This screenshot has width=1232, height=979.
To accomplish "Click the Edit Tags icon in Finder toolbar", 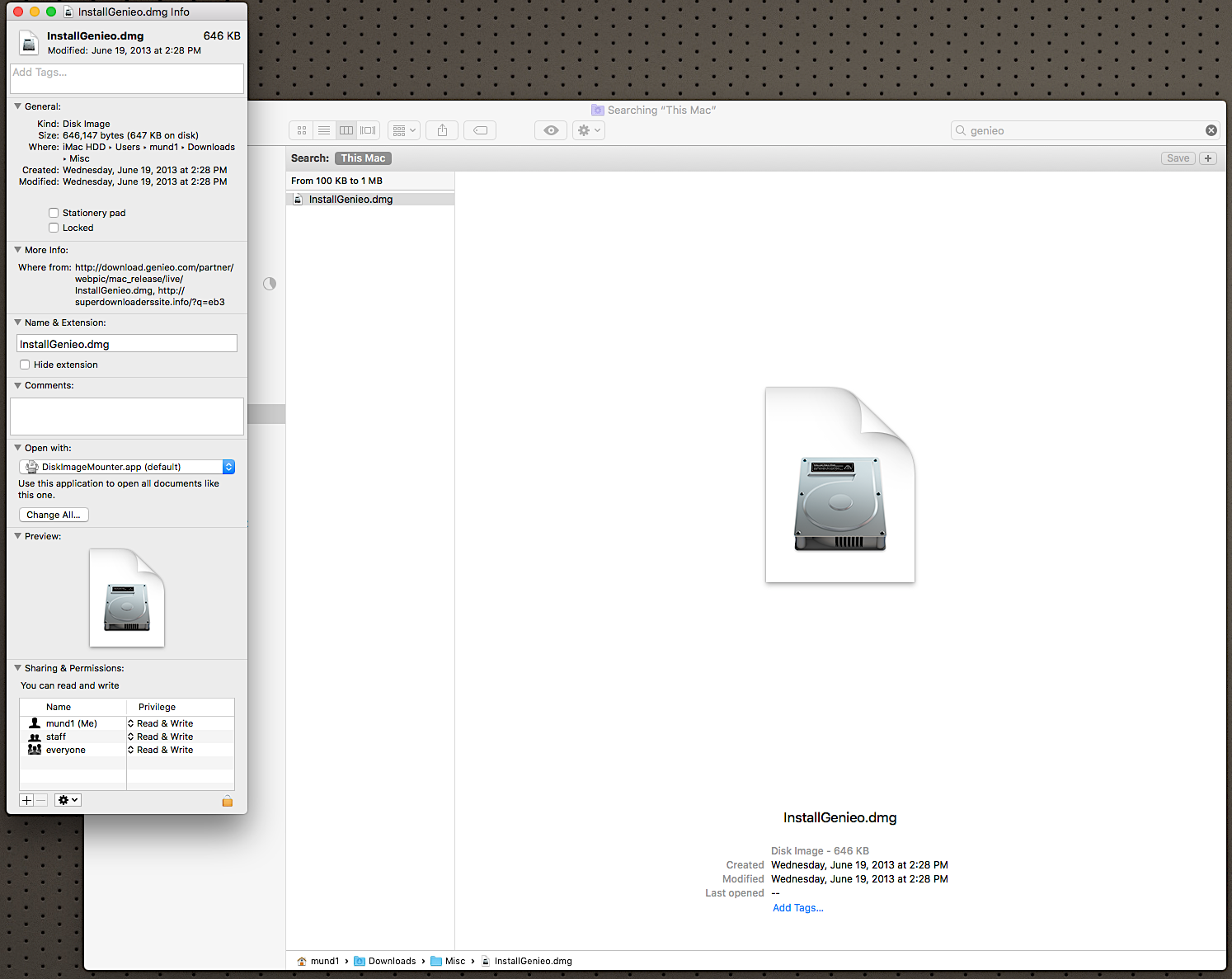I will [x=480, y=130].
